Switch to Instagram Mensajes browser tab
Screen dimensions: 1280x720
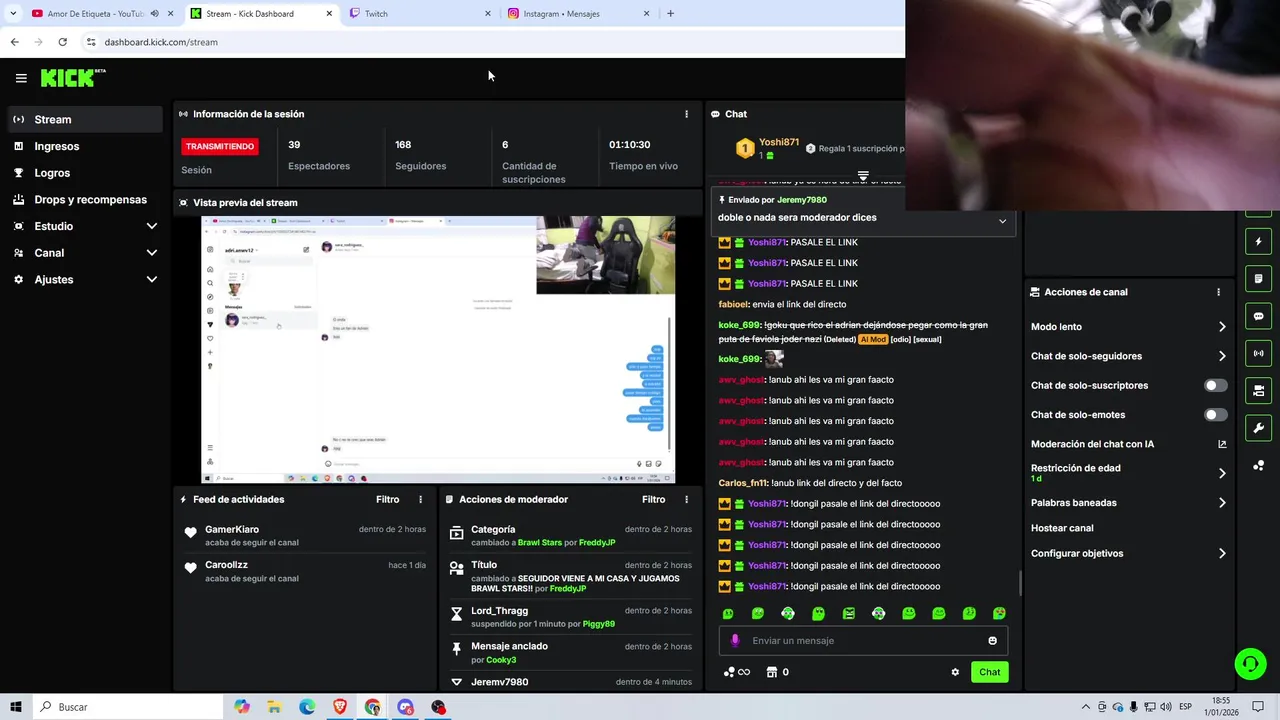(x=579, y=14)
